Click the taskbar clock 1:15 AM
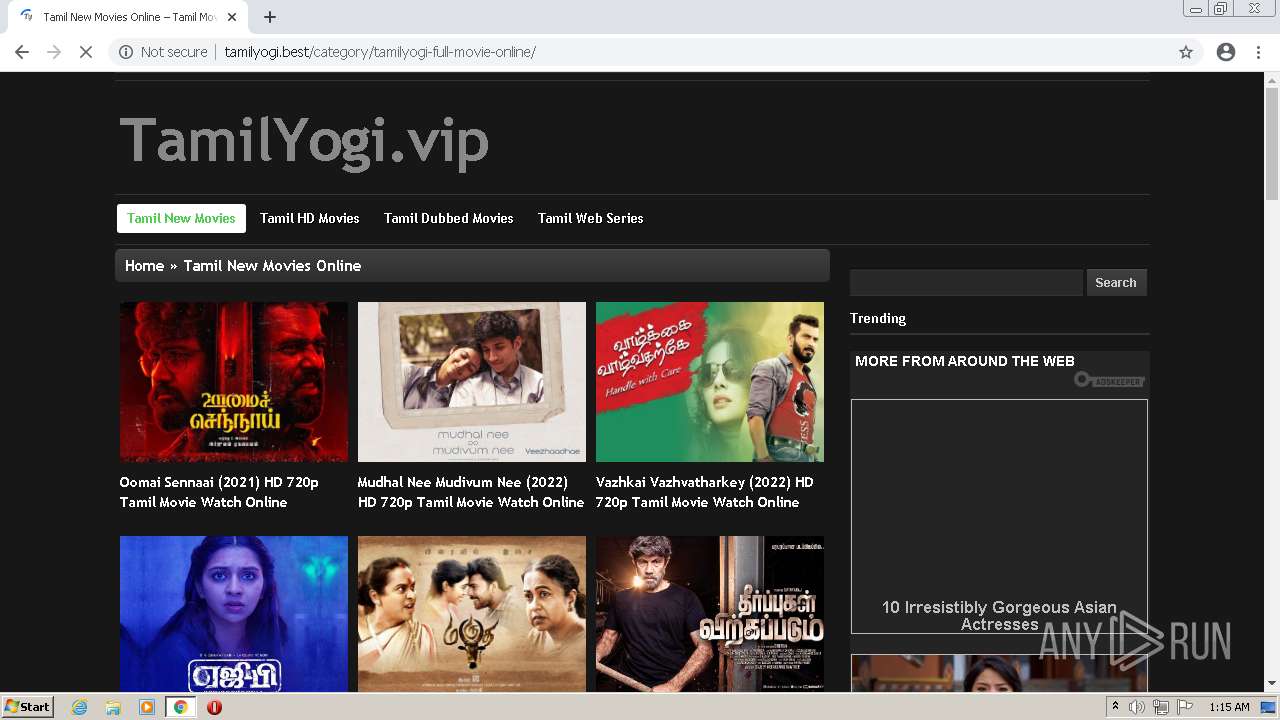Image resolution: width=1280 pixels, height=720 pixels. [1229, 707]
